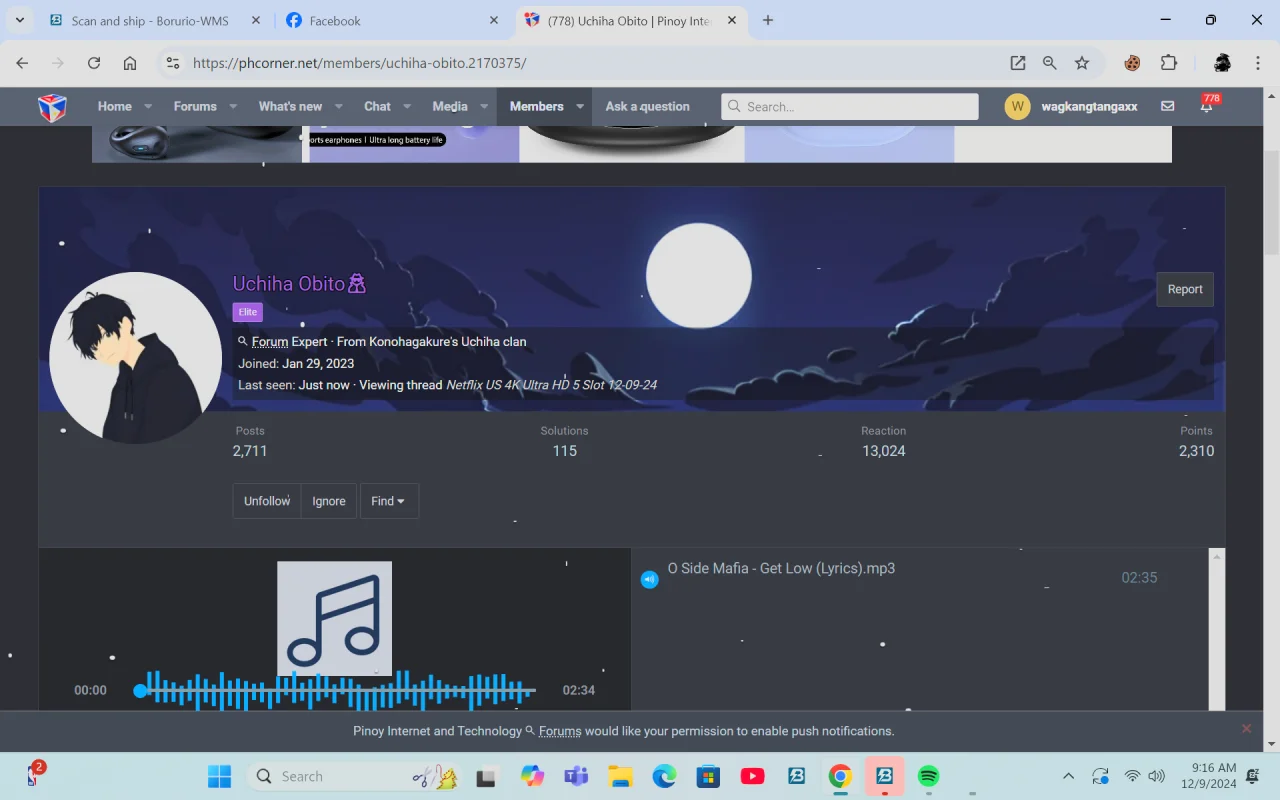The height and width of the screenshot is (800, 1280).
Task: Launch Spotify from the taskbar
Action: coord(928,776)
